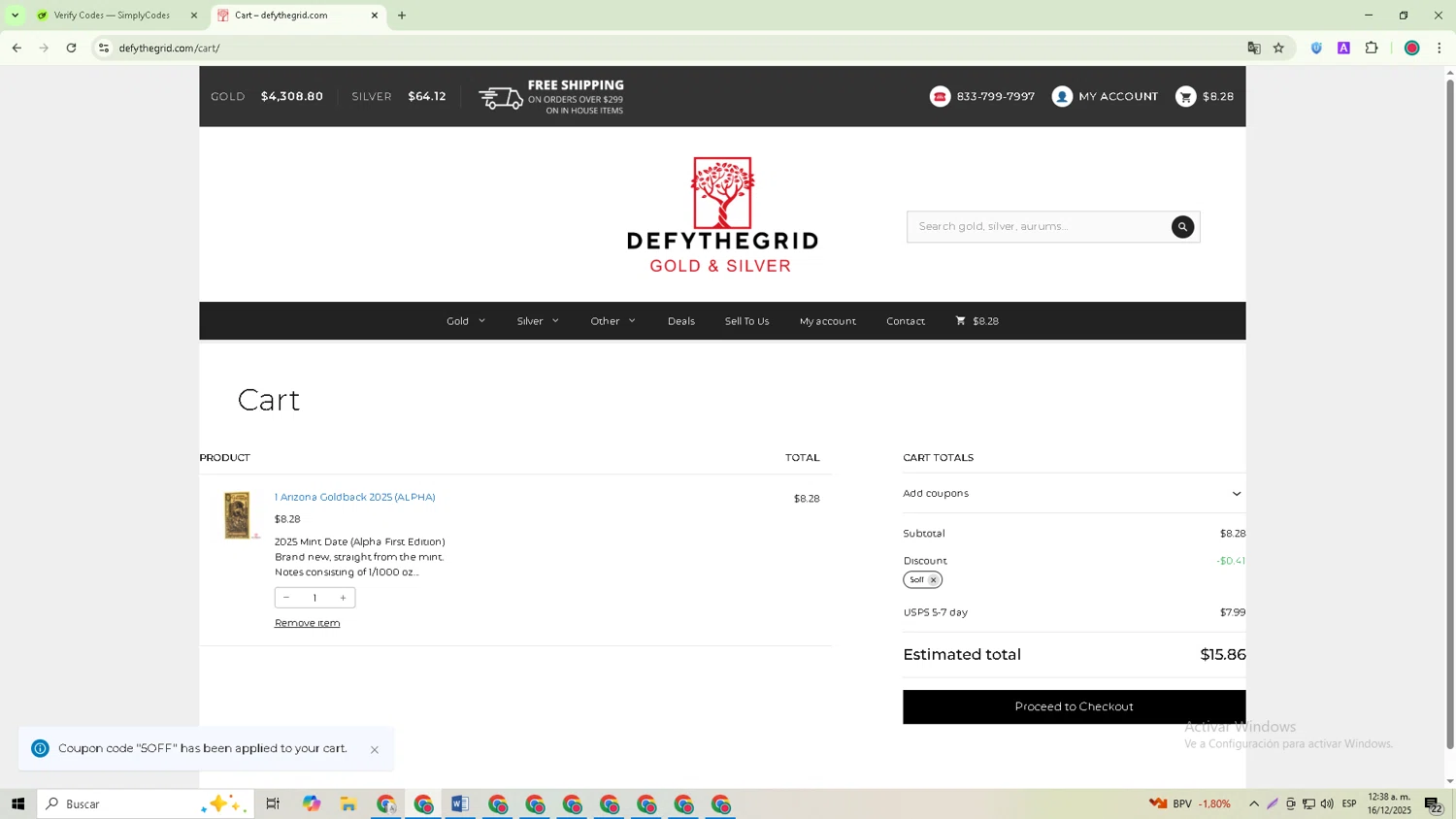Reload the page with refresh button
The height and width of the screenshot is (819, 1456).
pyautogui.click(x=71, y=48)
